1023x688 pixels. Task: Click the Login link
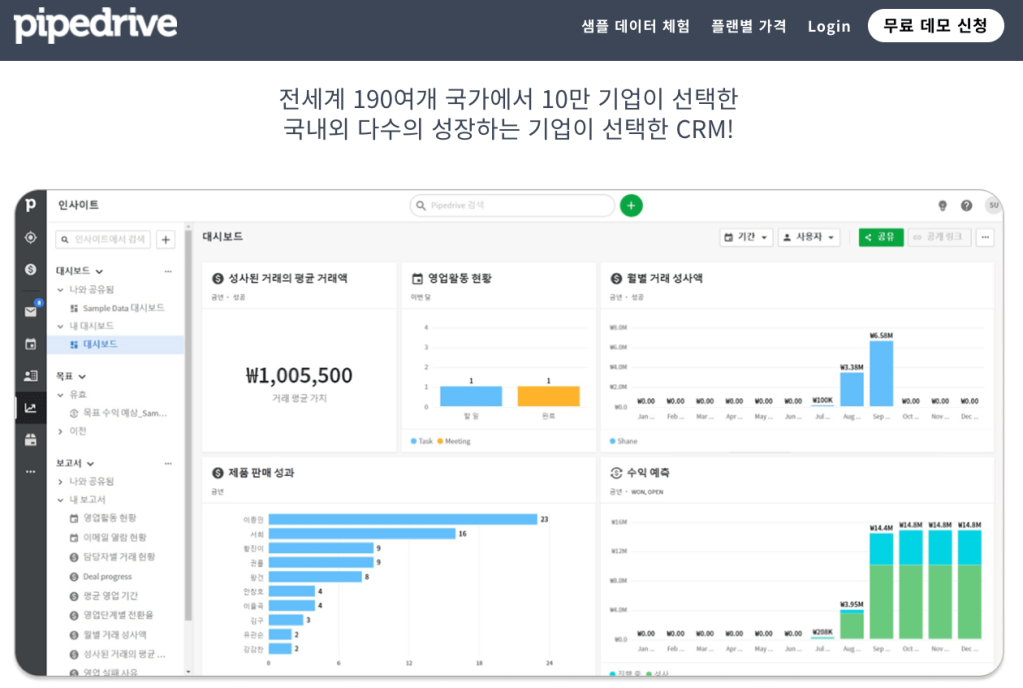(x=829, y=27)
